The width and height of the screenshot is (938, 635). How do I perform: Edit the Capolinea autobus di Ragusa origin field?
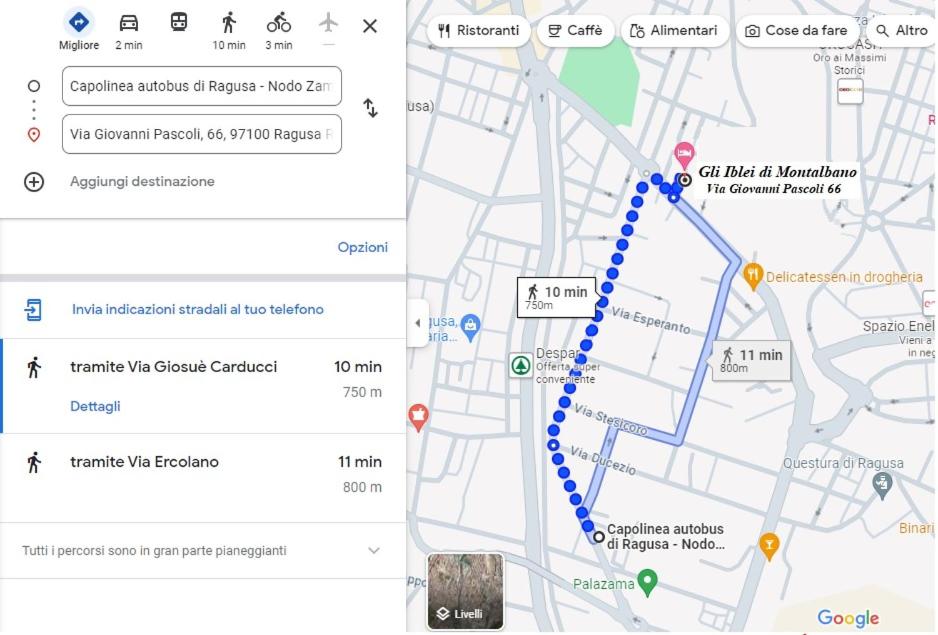(202, 86)
